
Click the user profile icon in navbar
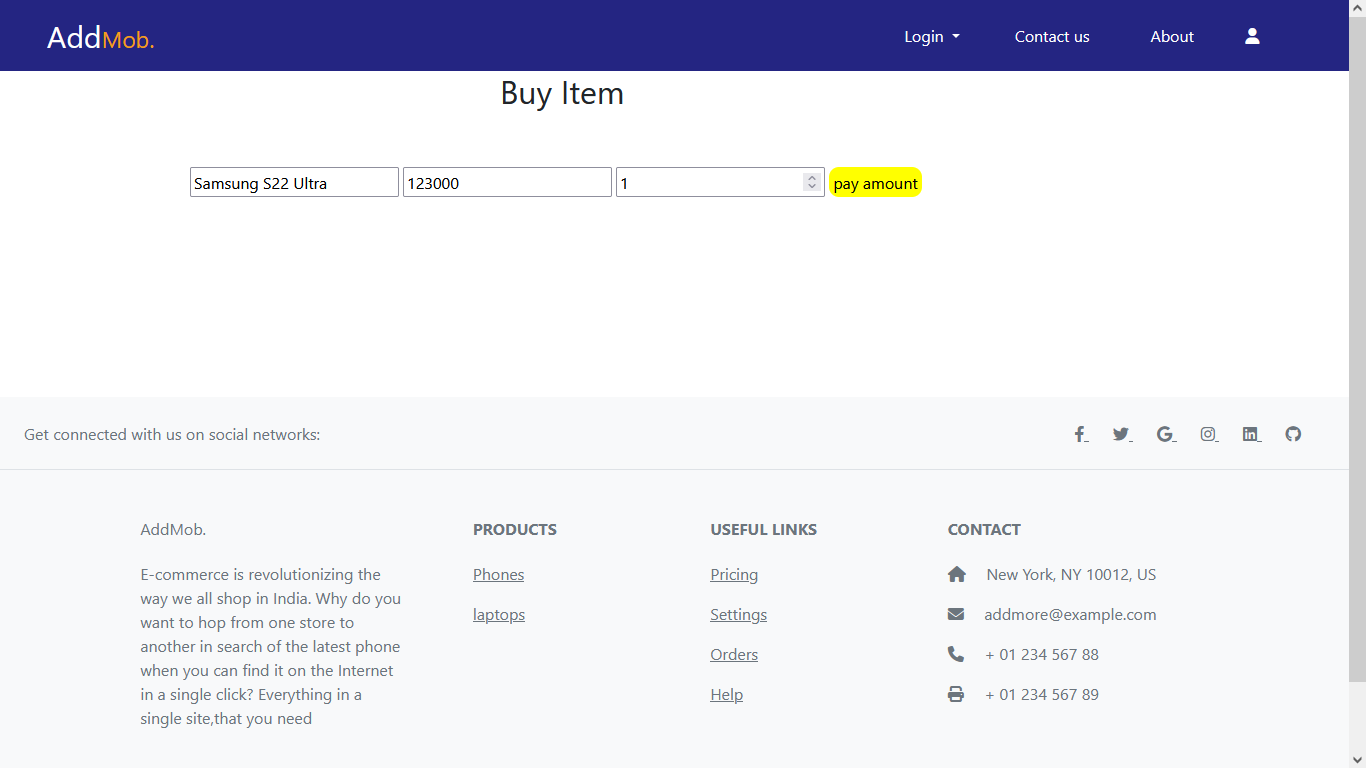1252,36
